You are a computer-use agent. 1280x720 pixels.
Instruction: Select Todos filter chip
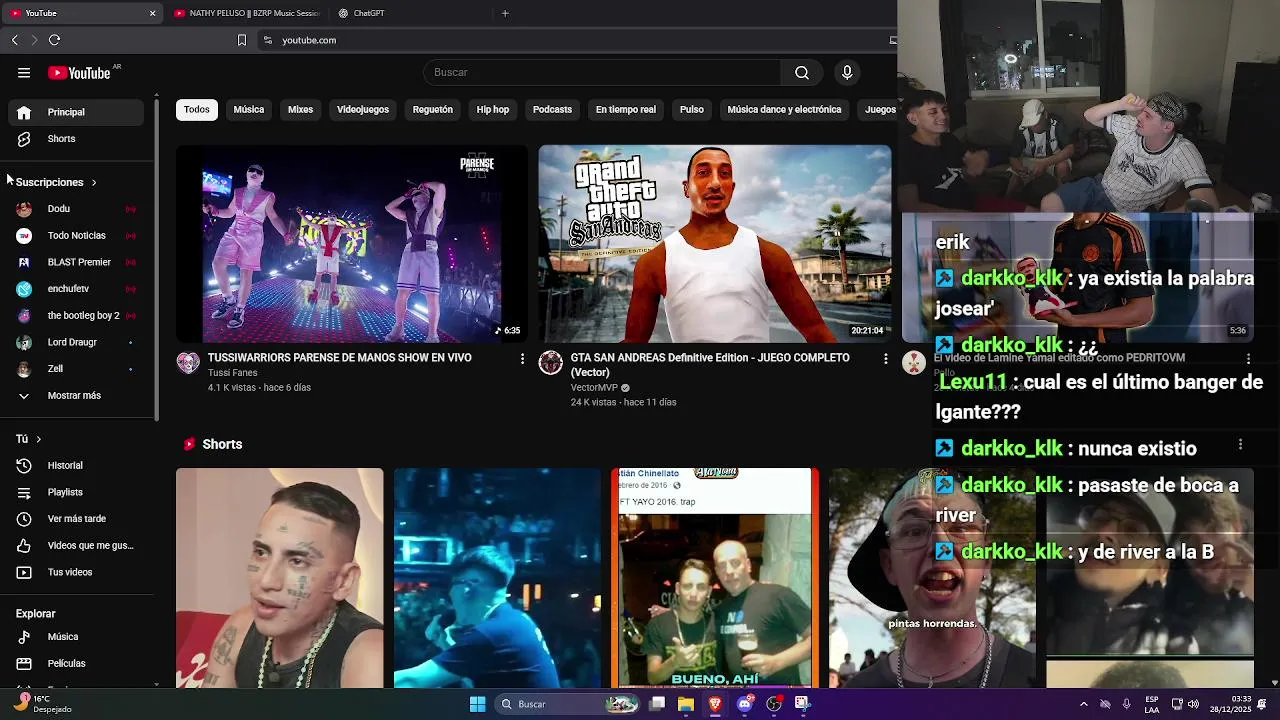click(197, 109)
